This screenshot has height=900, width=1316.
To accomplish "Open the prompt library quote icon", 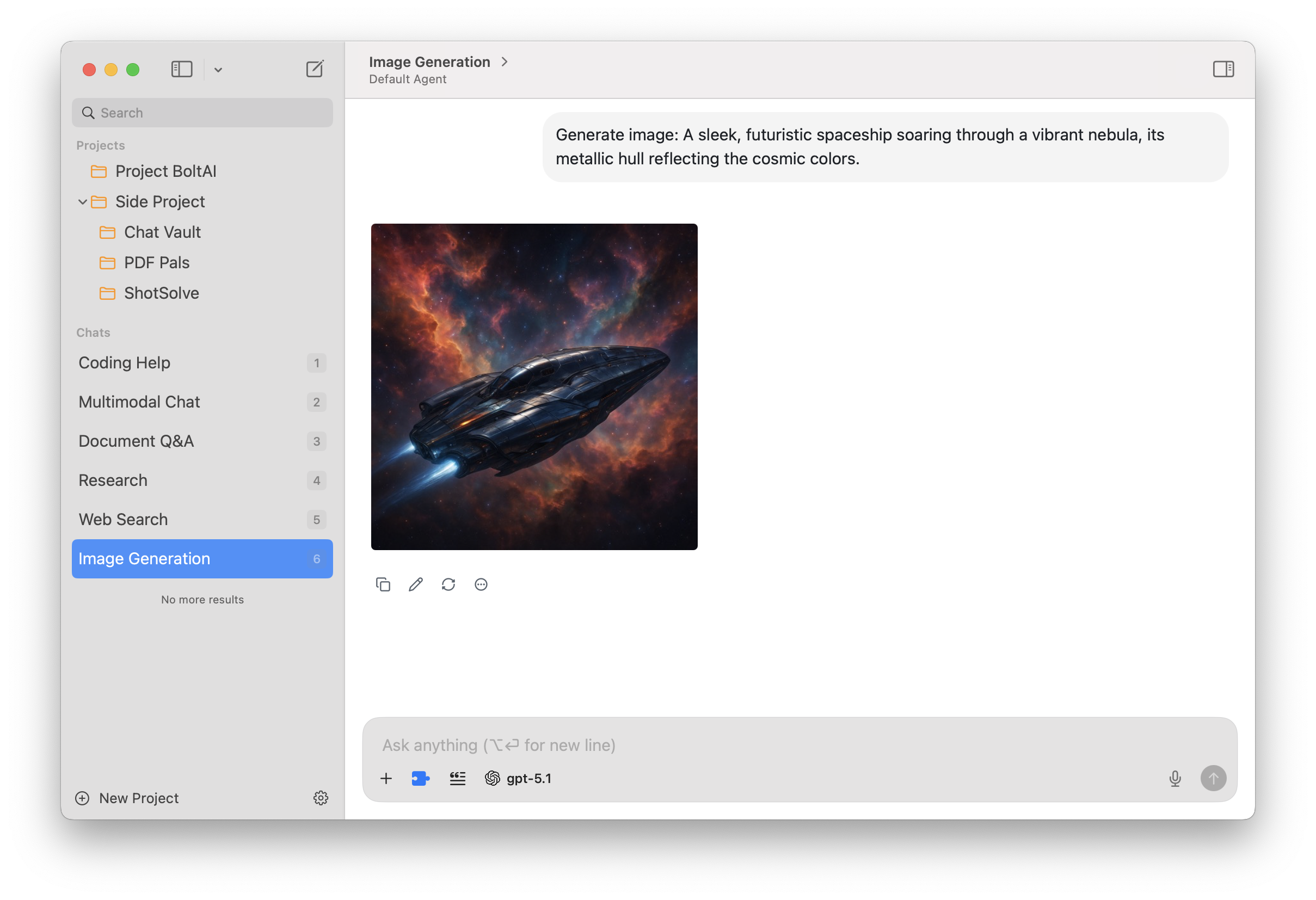I will pyautogui.click(x=458, y=778).
